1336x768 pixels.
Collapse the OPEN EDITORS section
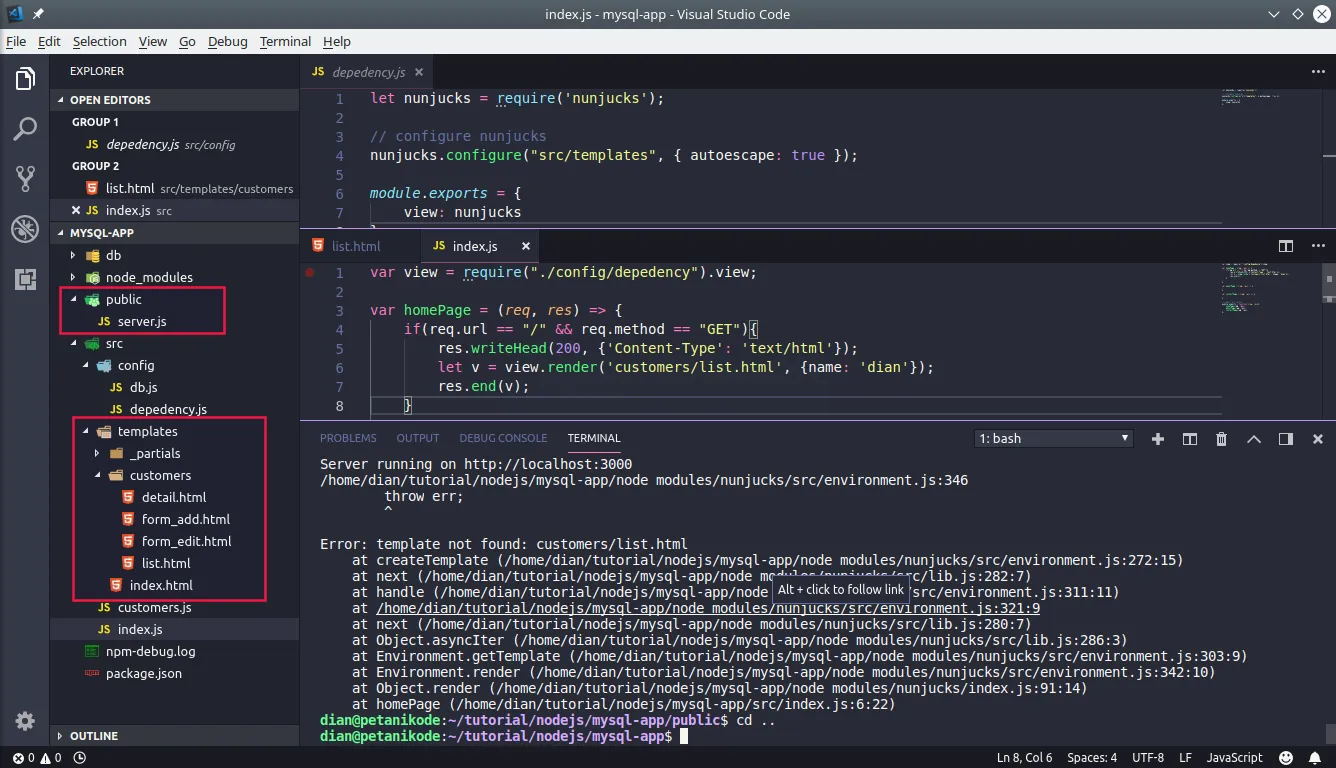coord(174,100)
